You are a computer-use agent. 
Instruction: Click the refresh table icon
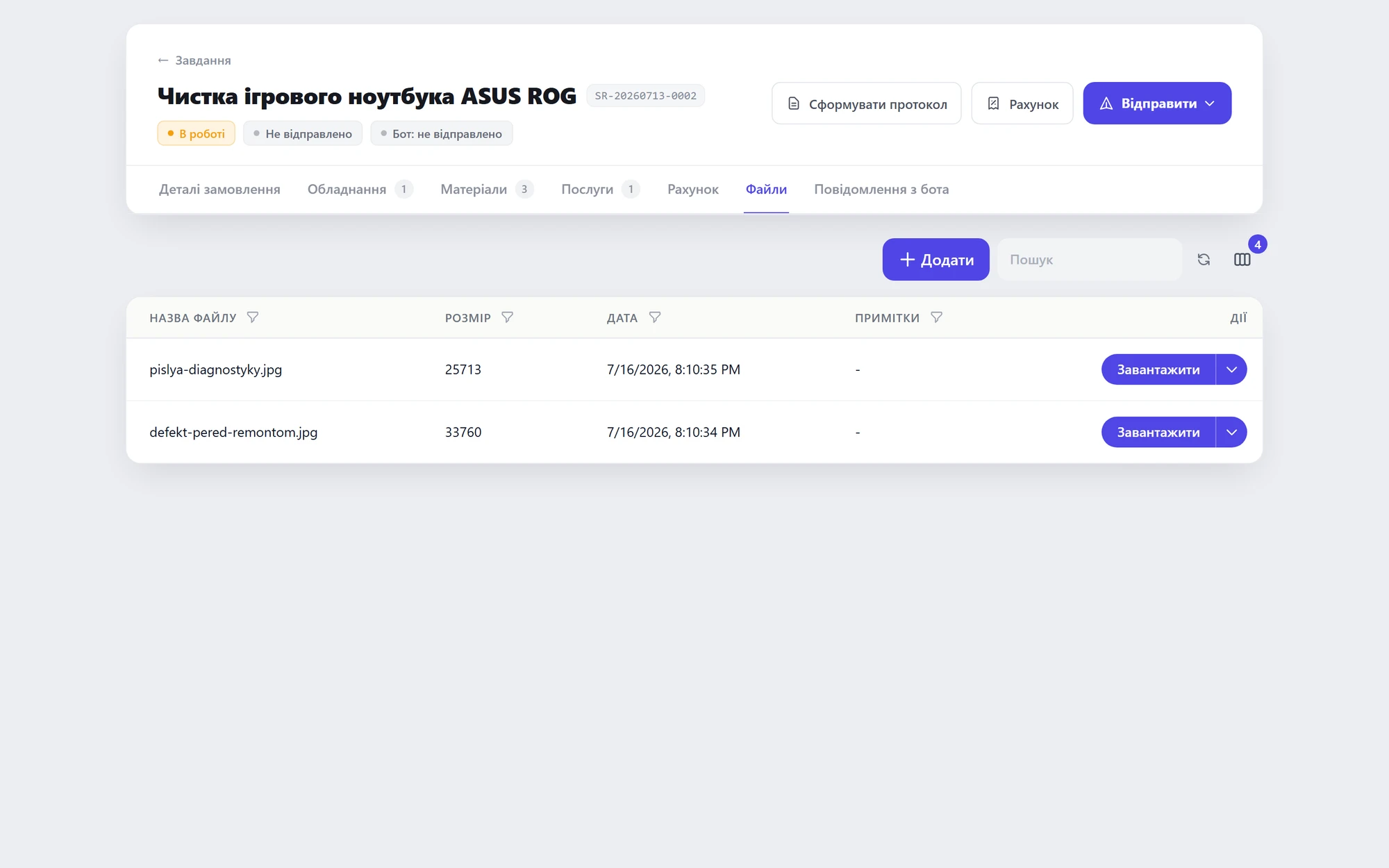1204,260
